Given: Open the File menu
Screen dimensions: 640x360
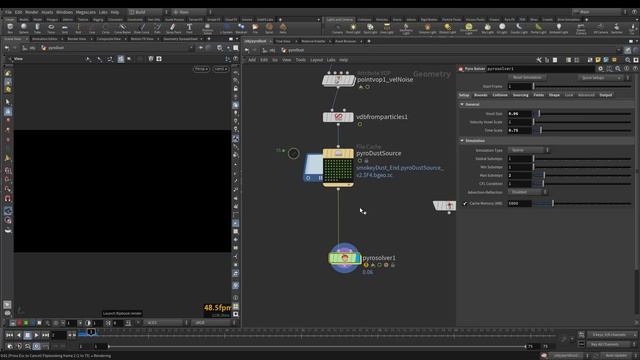Looking at the screenshot, I should pos(8,12).
